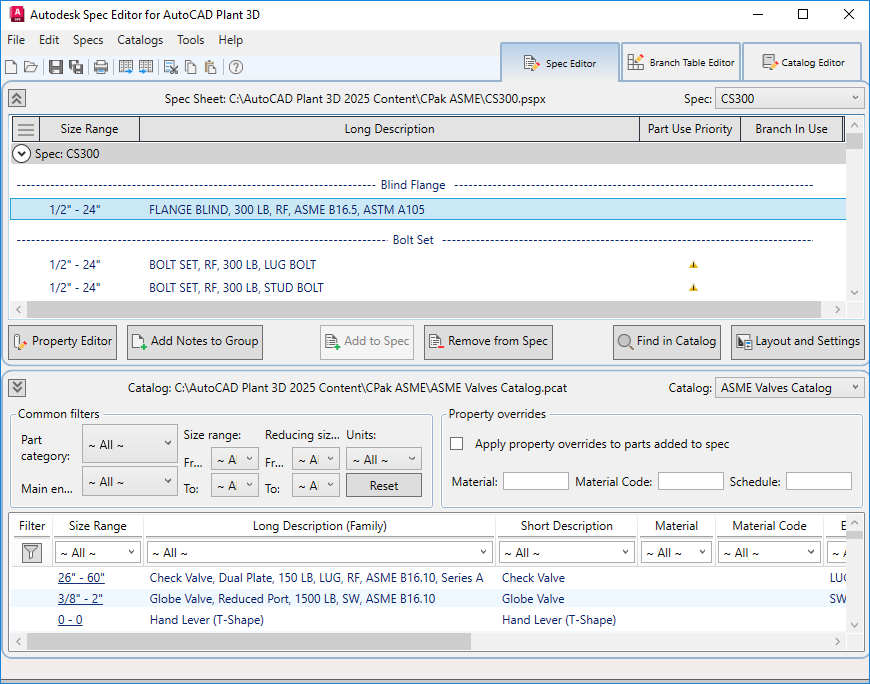870x684 pixels.
Task: Switch to the Branch Table Editor tab
Action: tap(681, 62)
